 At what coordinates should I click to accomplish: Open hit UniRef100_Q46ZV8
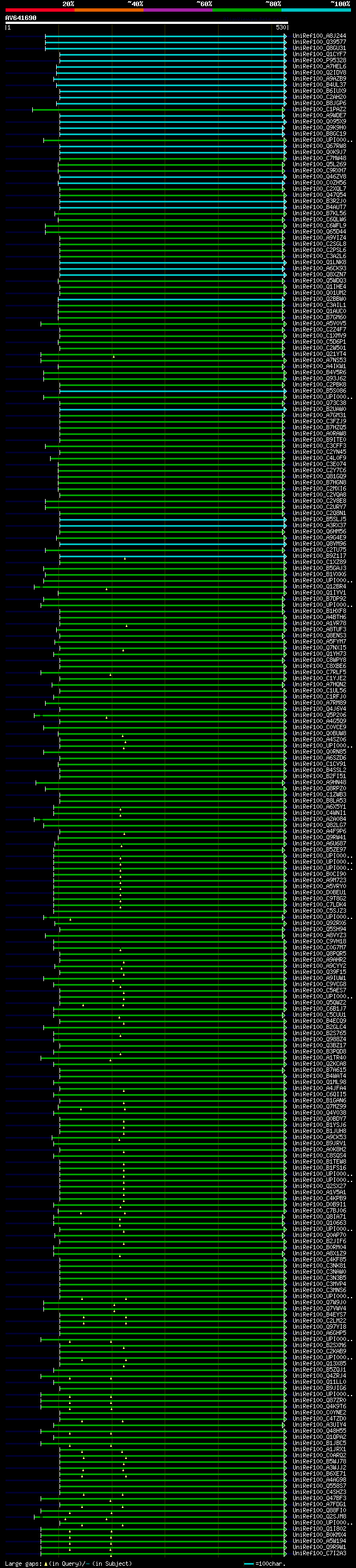(319, 176)
